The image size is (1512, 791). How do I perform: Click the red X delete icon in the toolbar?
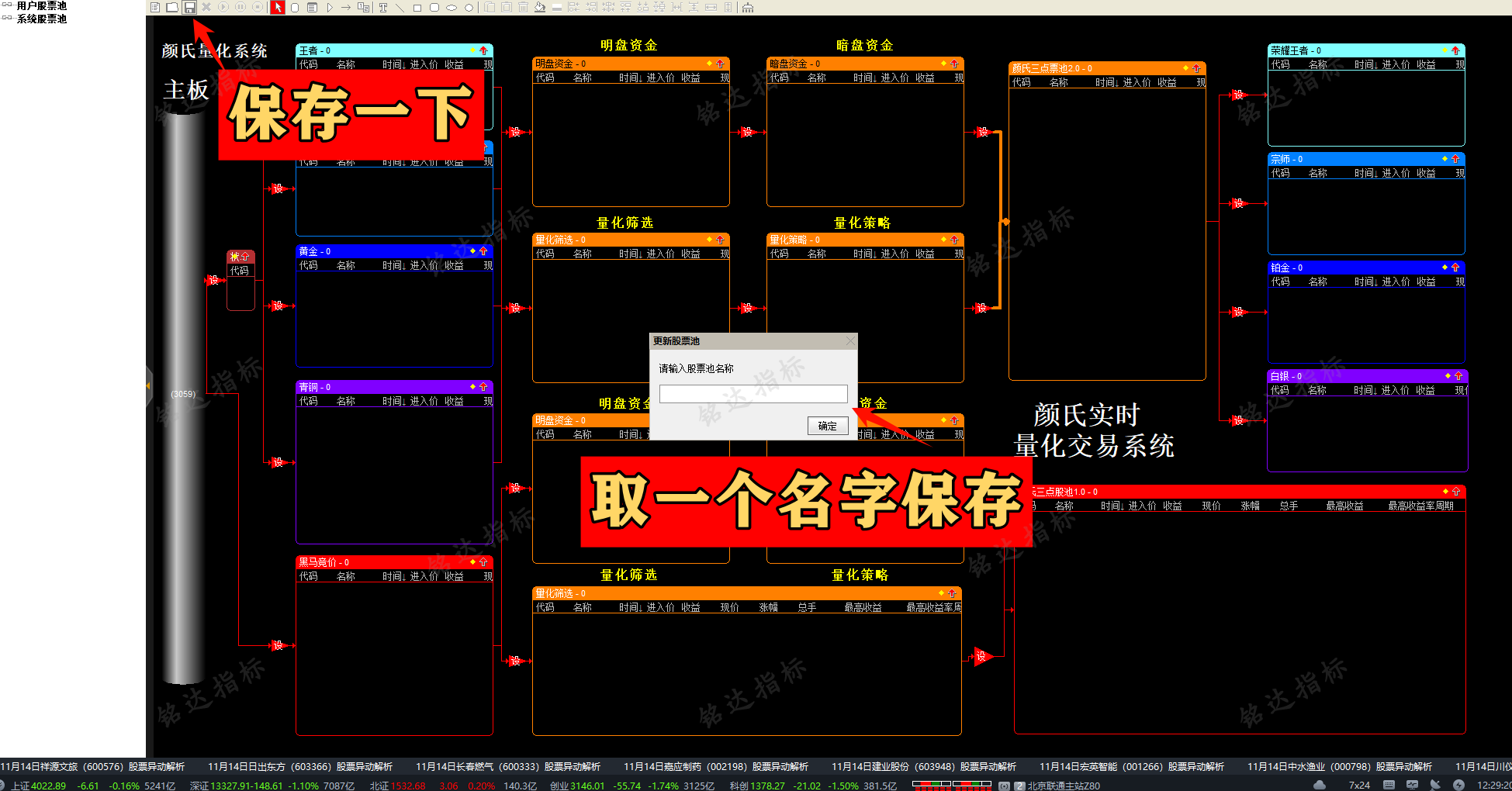[205, 7]
